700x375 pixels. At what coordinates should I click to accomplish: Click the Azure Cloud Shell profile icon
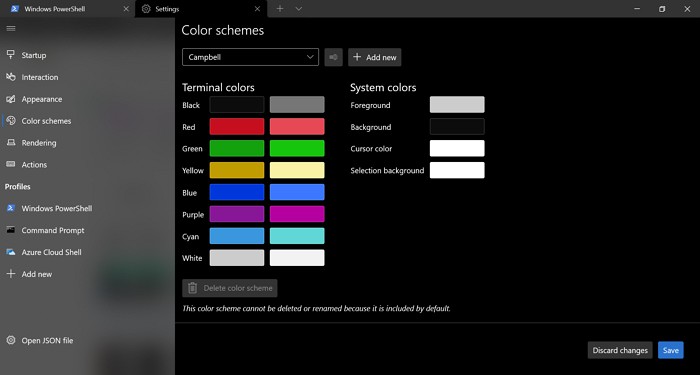click(11, 252)
